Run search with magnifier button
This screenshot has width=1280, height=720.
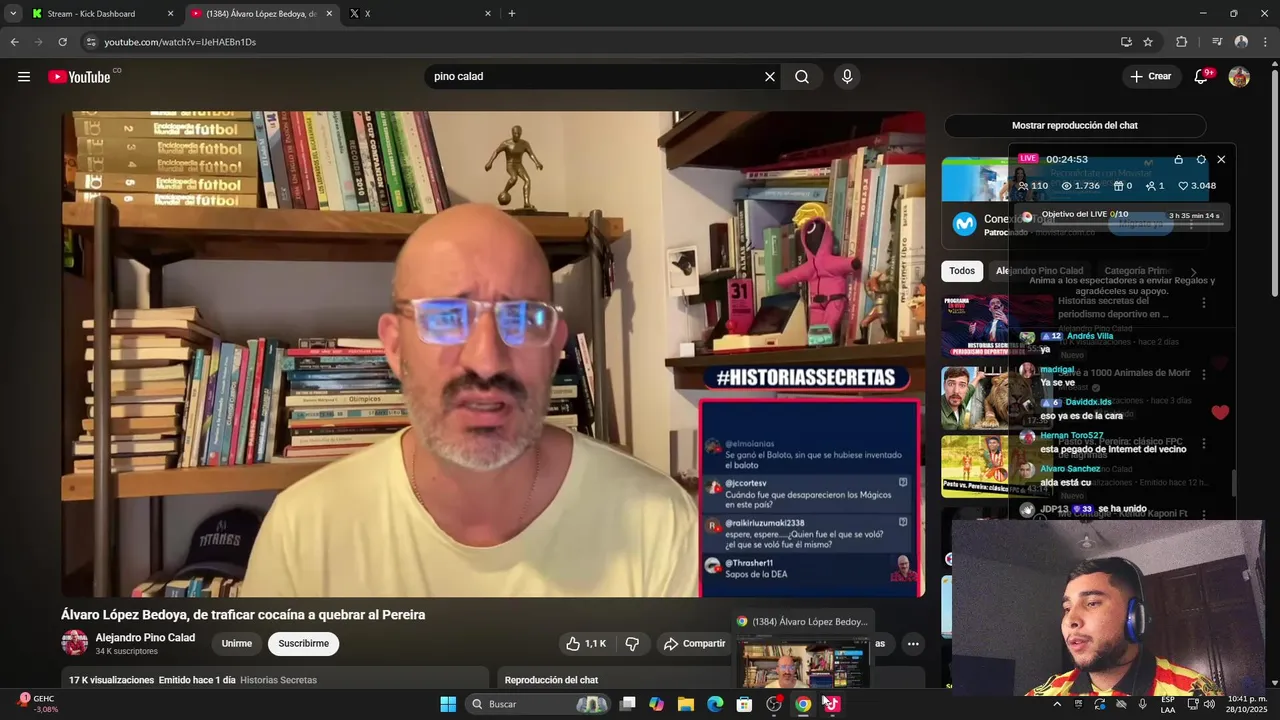click(x=802, y=77)
